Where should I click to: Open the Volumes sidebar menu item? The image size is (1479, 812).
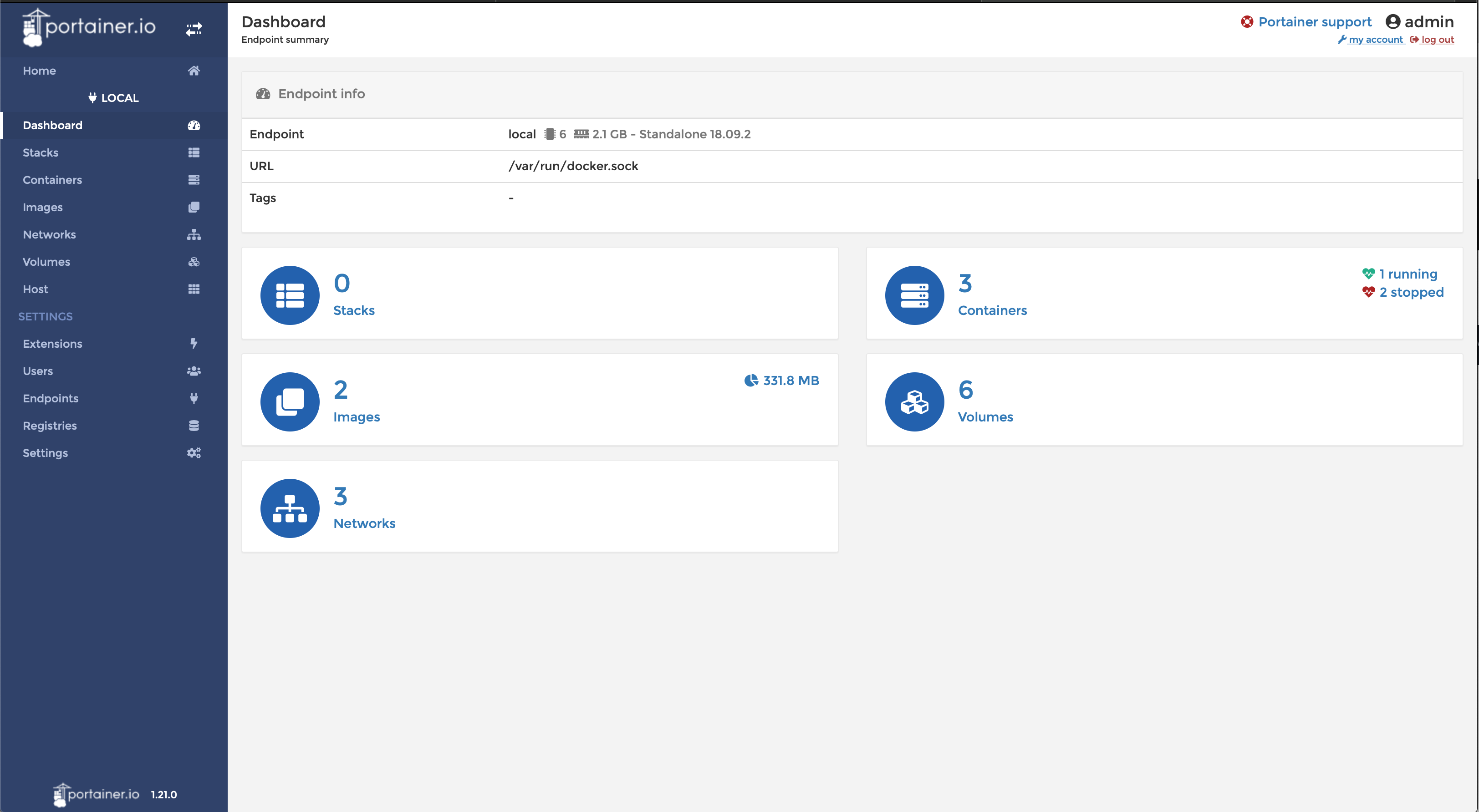pos(46,262)
